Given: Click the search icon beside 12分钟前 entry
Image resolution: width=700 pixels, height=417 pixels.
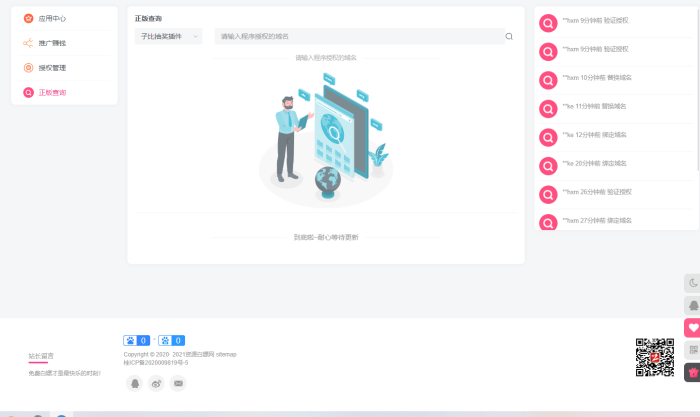Looking at the screenshot, I should (x=548, y=138).
